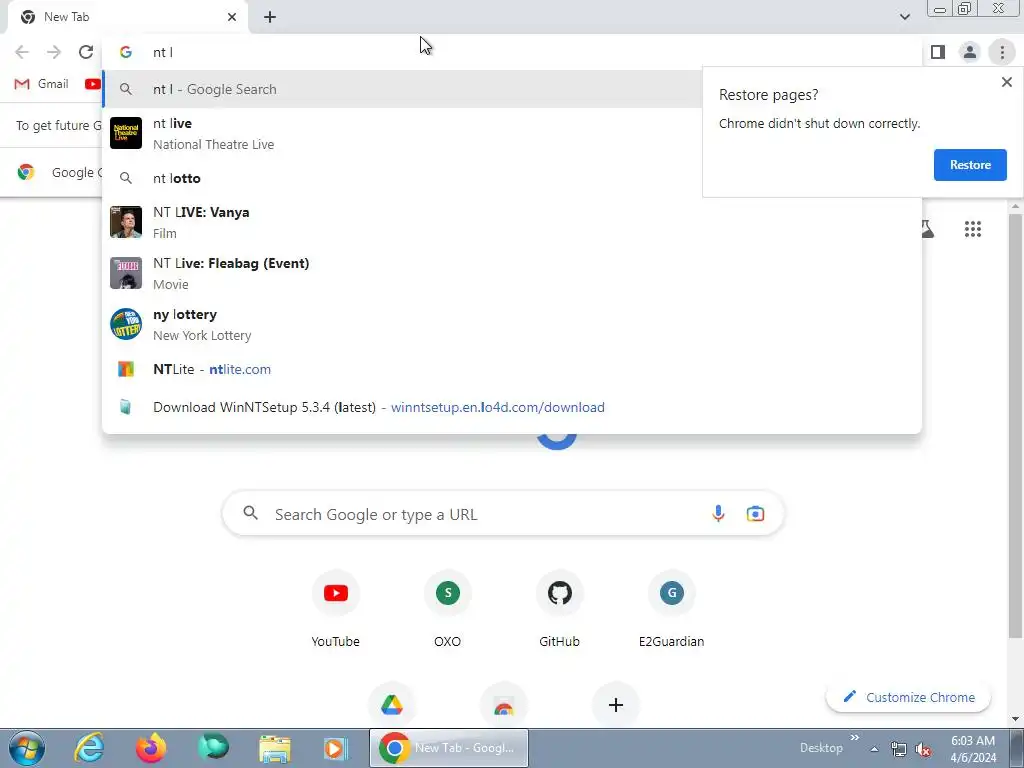The height and width of the screenshot is (768, 1024).
Task: Open the Search Labs flask icon
Action: coord(927,229)
